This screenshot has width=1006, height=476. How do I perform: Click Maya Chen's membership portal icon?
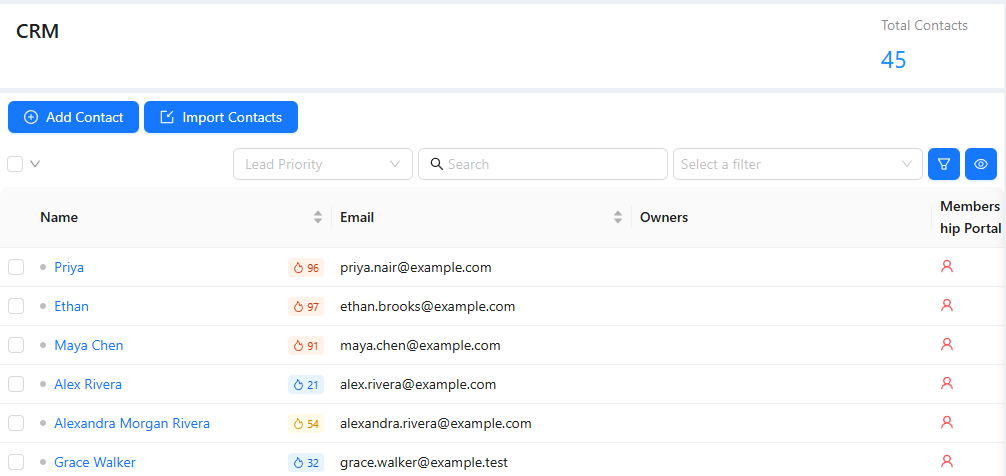(946, 344)
